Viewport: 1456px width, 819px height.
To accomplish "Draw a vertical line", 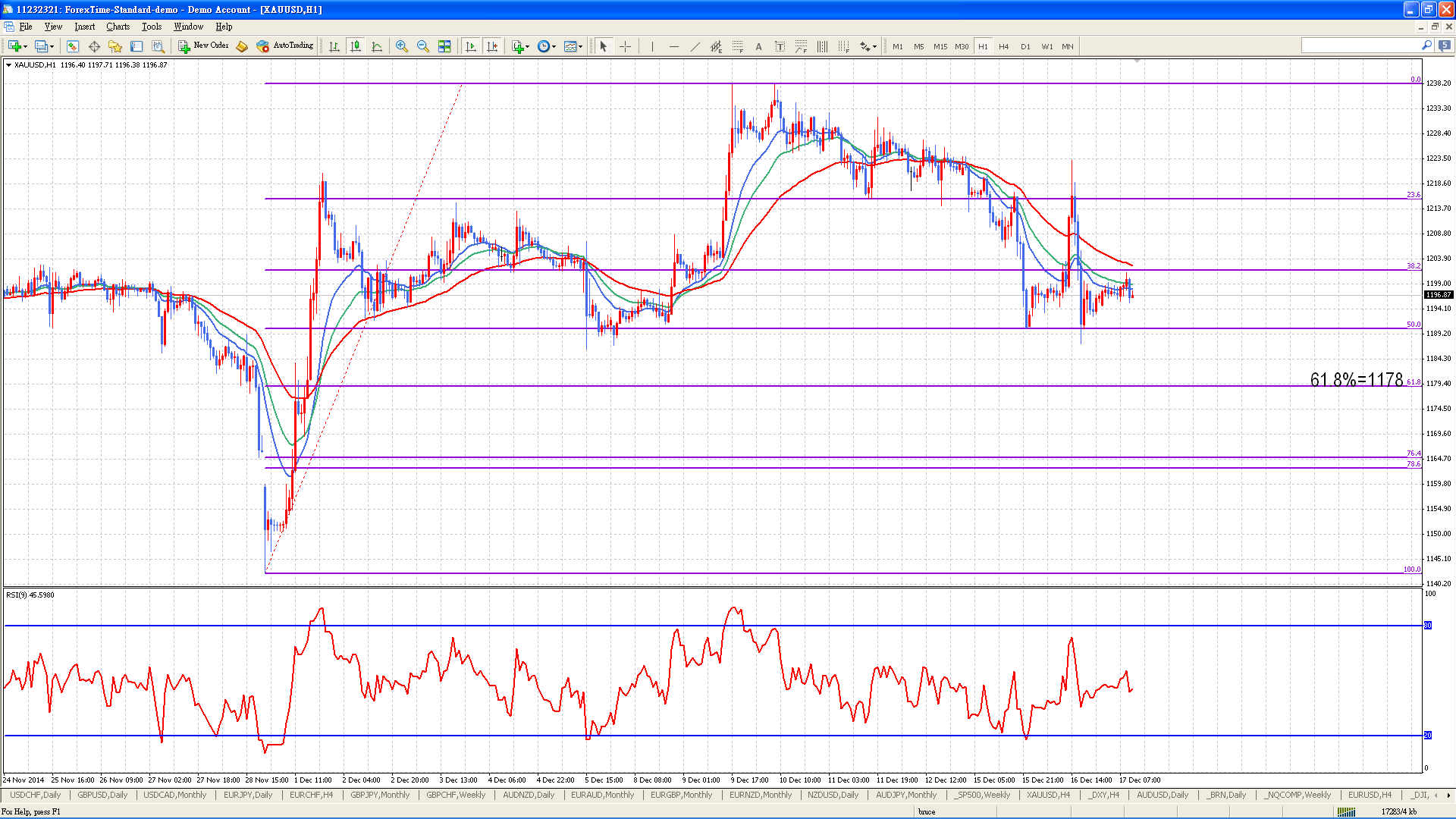I will (x=652, y=46).
